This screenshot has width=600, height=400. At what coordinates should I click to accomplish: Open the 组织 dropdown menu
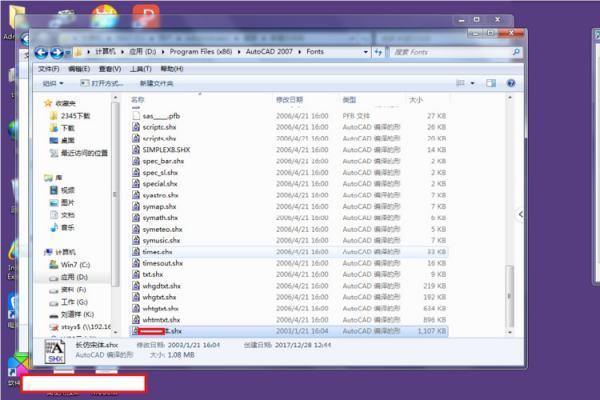[53, 83]
